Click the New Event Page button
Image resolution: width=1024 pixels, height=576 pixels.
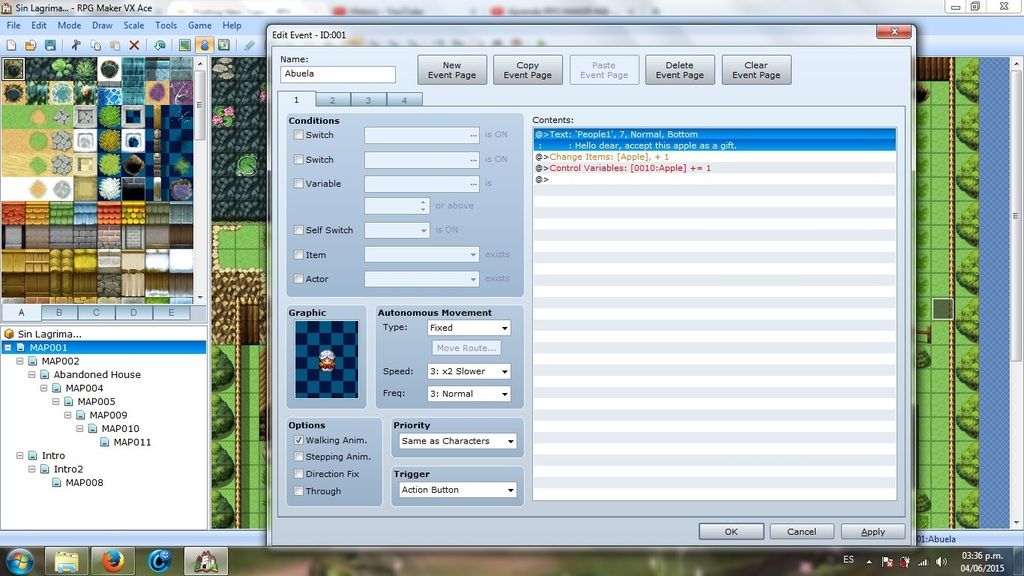pyautogui.click(x=452, y=70)
